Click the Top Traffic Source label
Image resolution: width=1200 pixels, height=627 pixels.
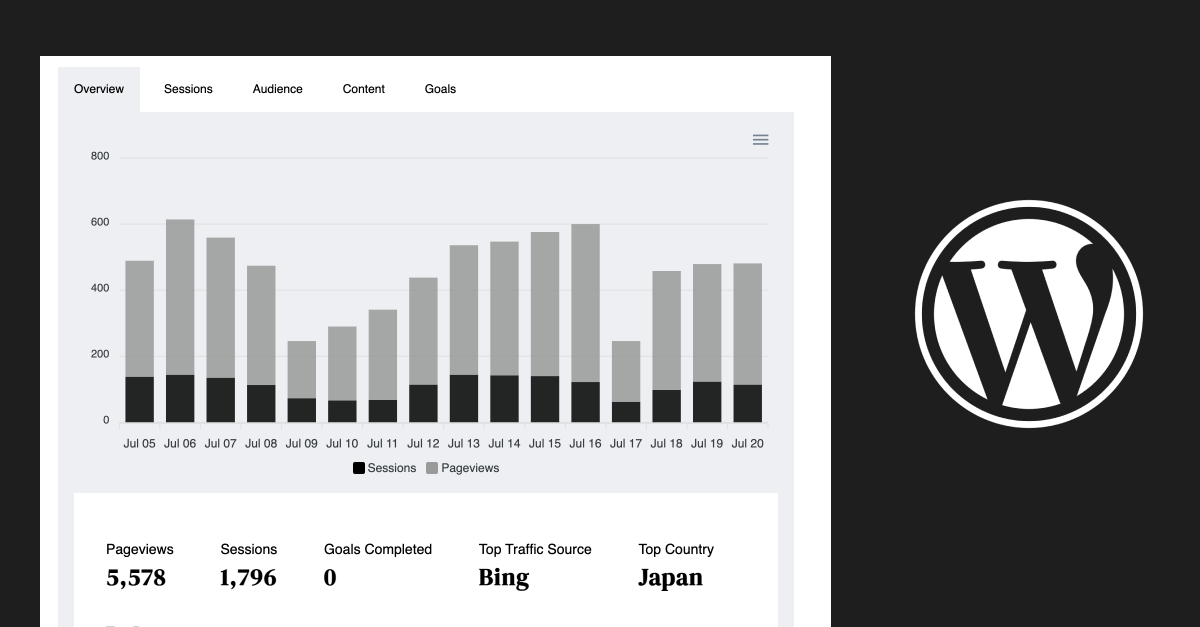coord(535,549)
